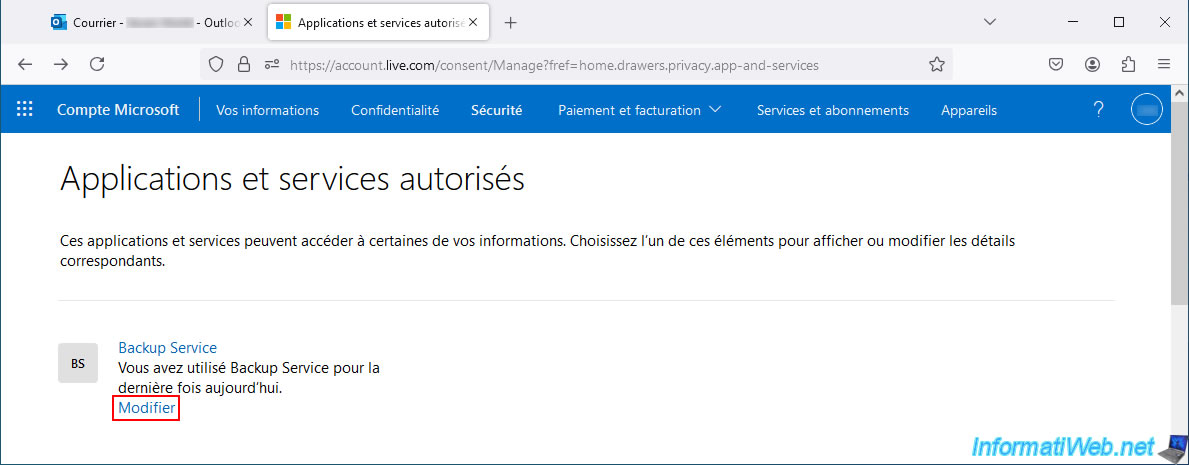Open the Services et abonnements menu item
Screen dimensions: 1189x465
click(833, 110)
